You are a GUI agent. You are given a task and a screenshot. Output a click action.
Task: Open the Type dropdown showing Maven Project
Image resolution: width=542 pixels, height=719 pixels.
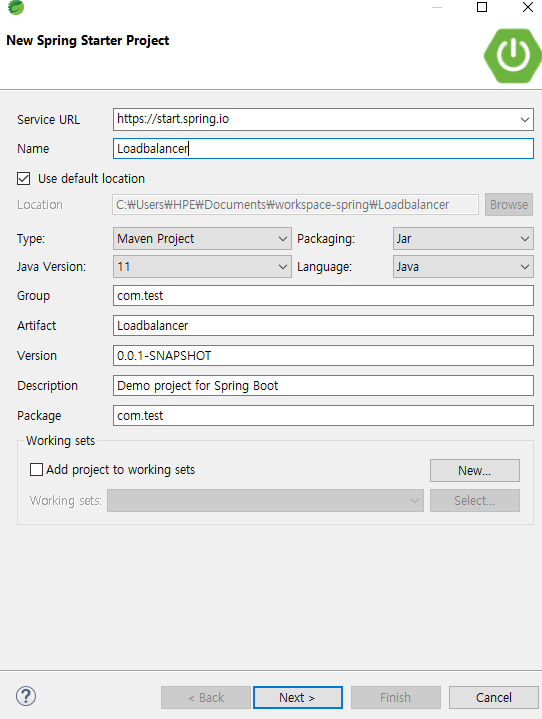click(202, 239)
